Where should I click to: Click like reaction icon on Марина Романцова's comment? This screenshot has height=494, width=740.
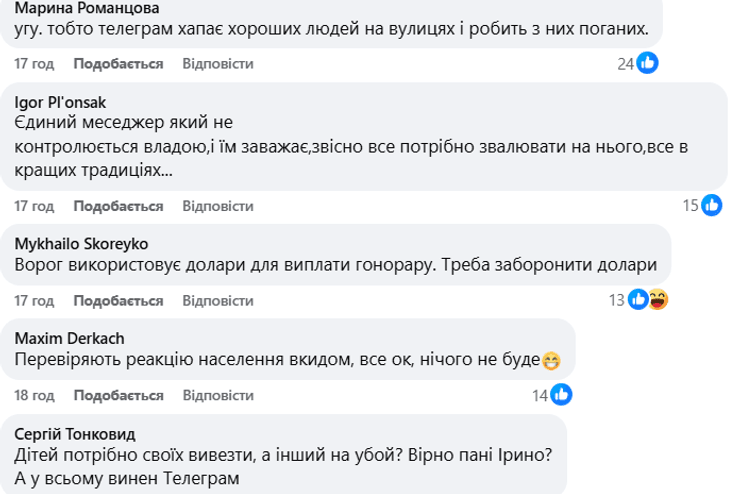pyautogui.click(x=647, y=63)
